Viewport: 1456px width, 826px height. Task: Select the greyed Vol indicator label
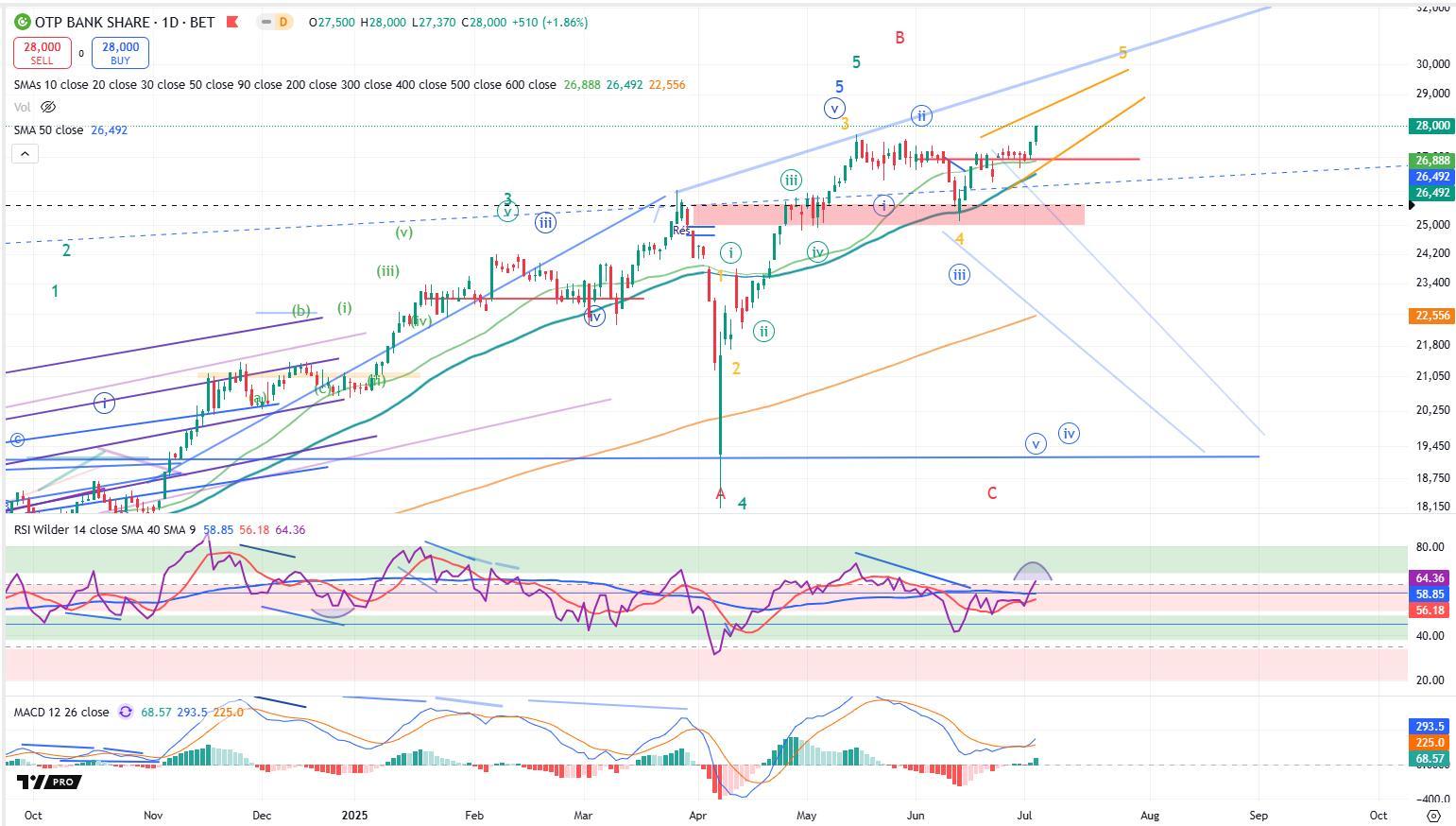(x=22, y=108)
